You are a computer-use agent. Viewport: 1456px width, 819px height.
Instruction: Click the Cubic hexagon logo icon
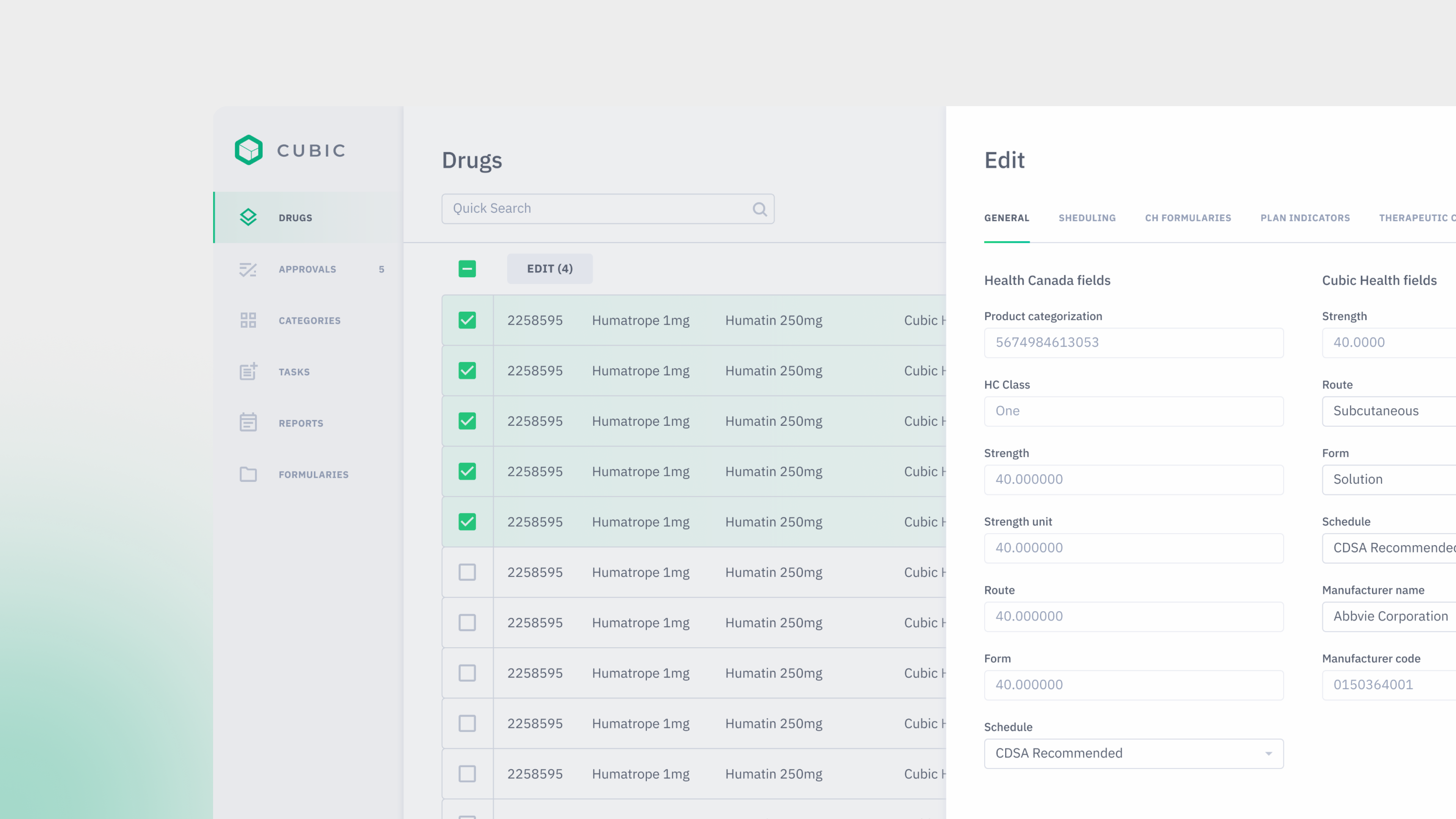[x=249, y=150]
